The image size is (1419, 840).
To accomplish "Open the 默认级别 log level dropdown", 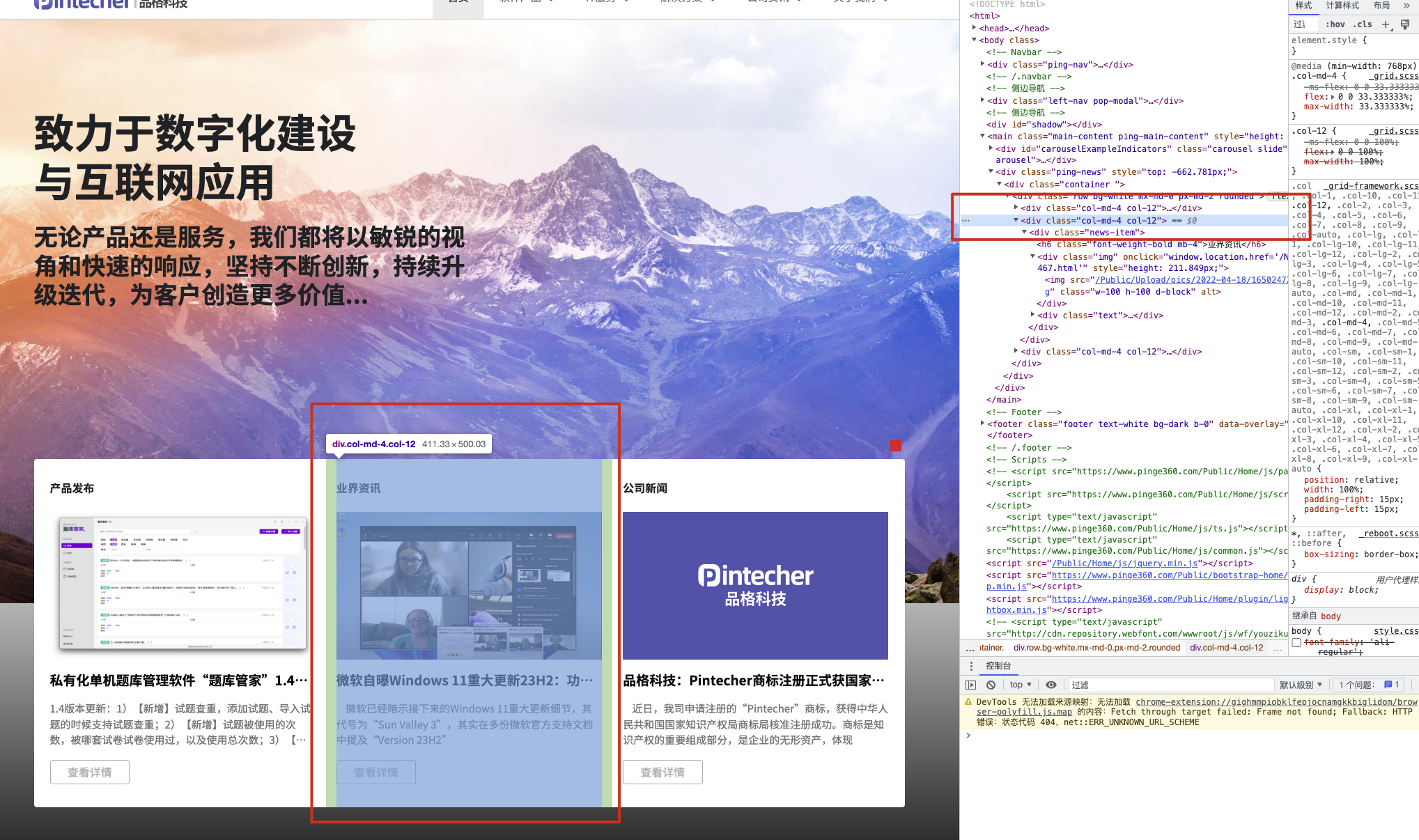I will click(x=1301, y=685).
